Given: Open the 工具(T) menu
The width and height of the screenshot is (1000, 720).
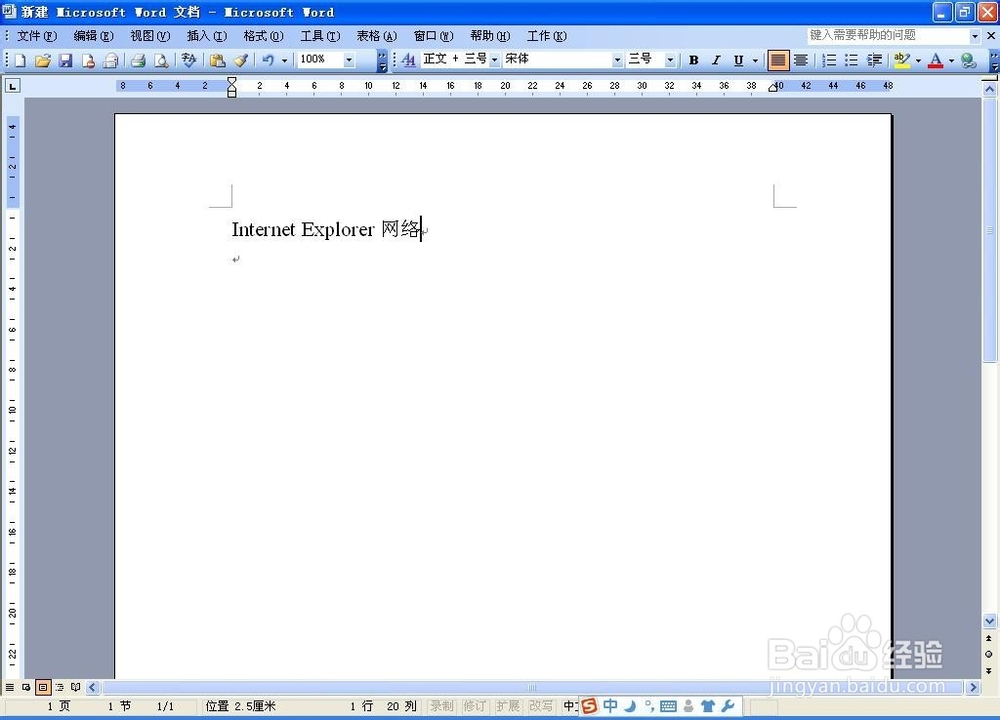Looking at the screenshot, I should (x=320, y=36).
